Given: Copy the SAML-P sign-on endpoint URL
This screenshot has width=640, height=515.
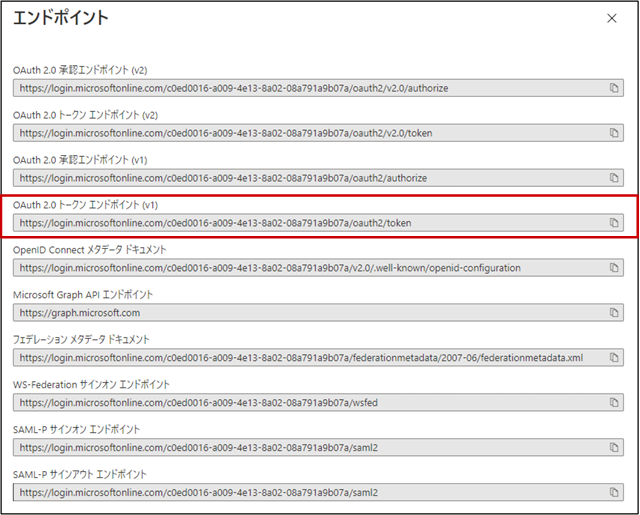Looking at the screenshot, I should [614, 447].
